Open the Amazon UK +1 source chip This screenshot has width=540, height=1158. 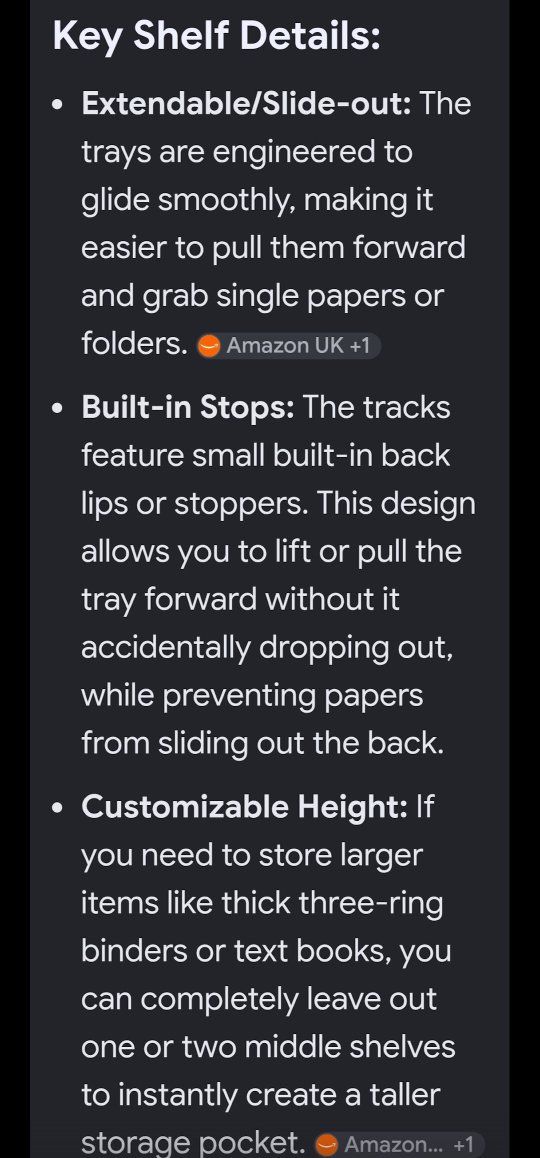(x=288, y=345)
